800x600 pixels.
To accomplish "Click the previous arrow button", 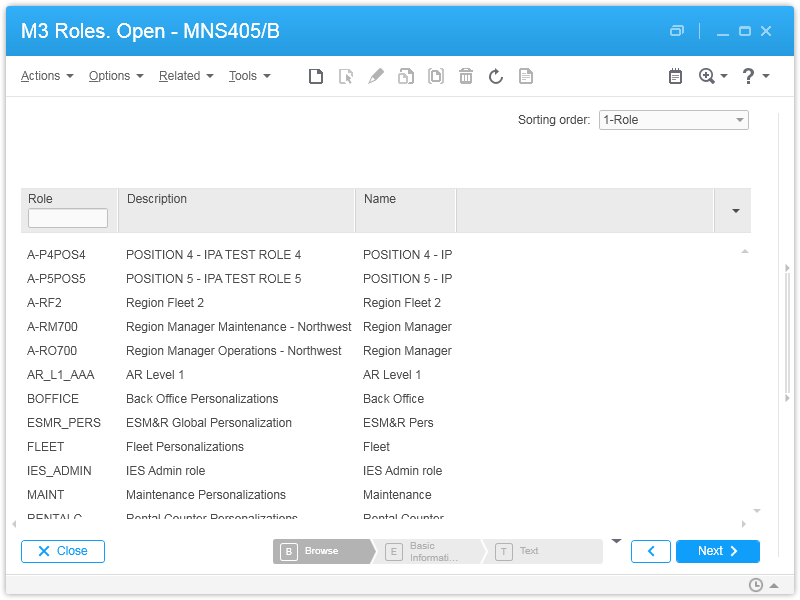I will click(651, 551).
